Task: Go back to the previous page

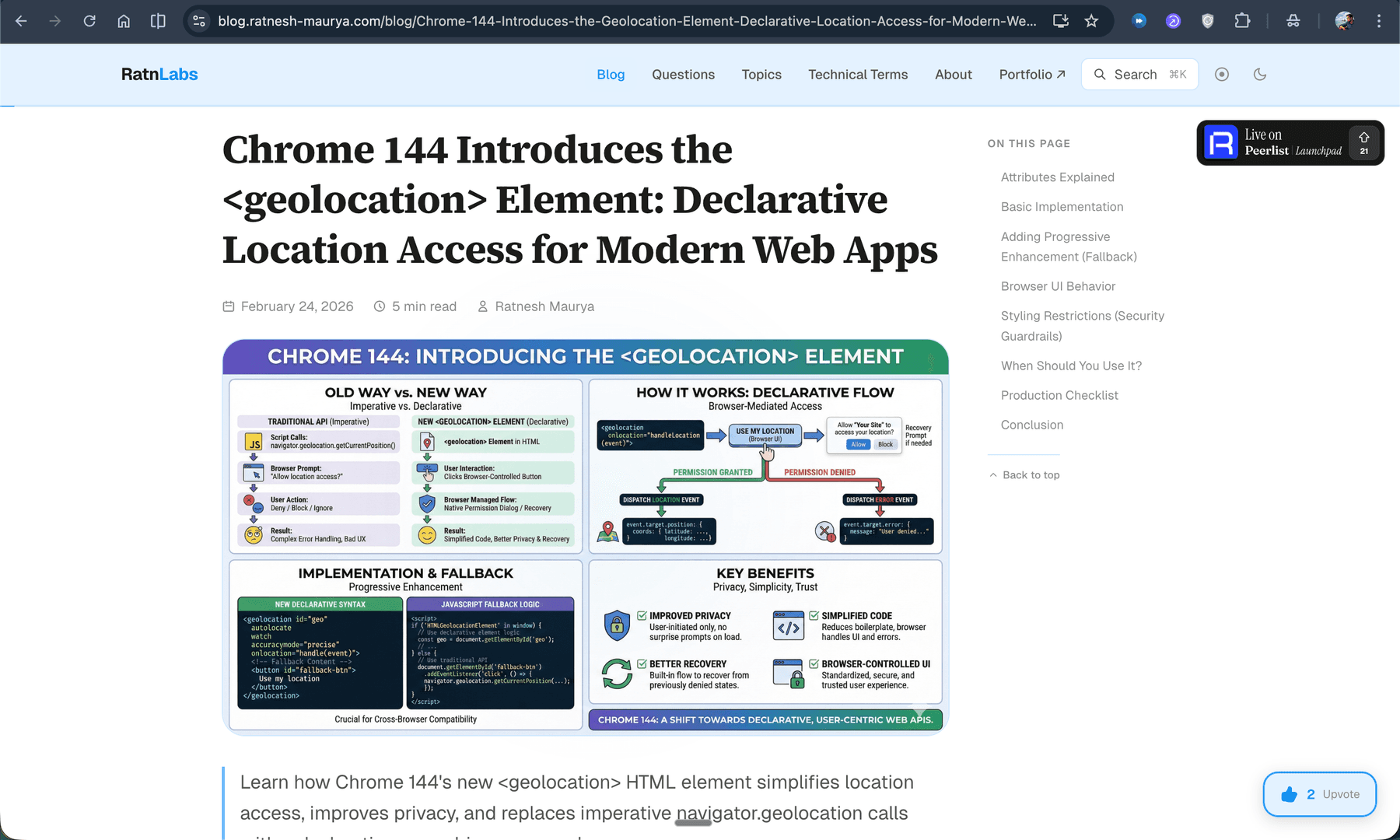Action: point(21,21)
